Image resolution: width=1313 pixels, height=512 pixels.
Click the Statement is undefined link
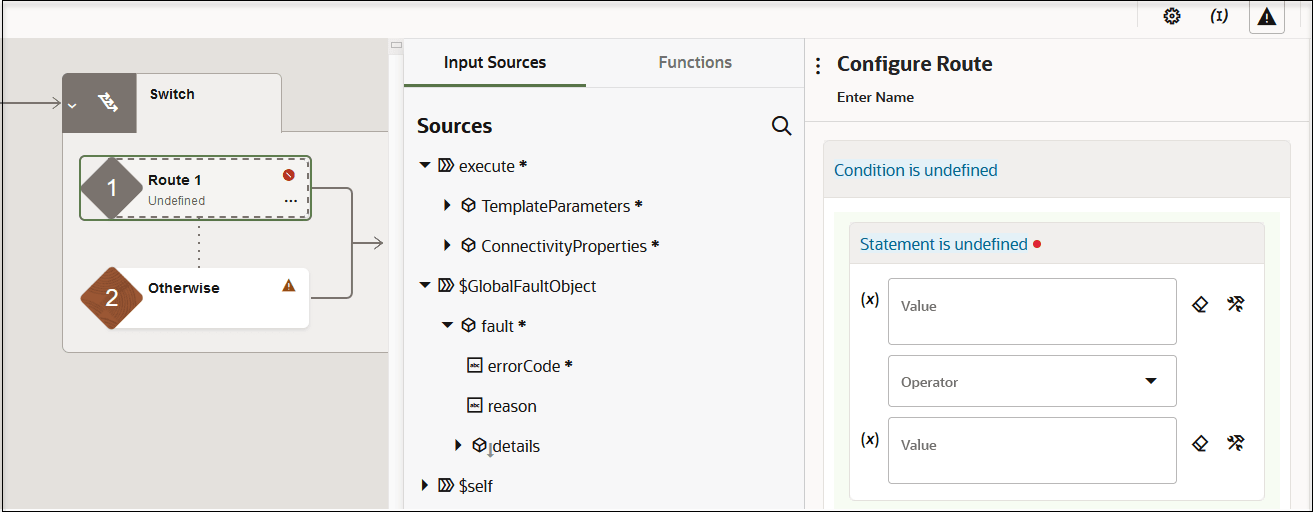944,244
